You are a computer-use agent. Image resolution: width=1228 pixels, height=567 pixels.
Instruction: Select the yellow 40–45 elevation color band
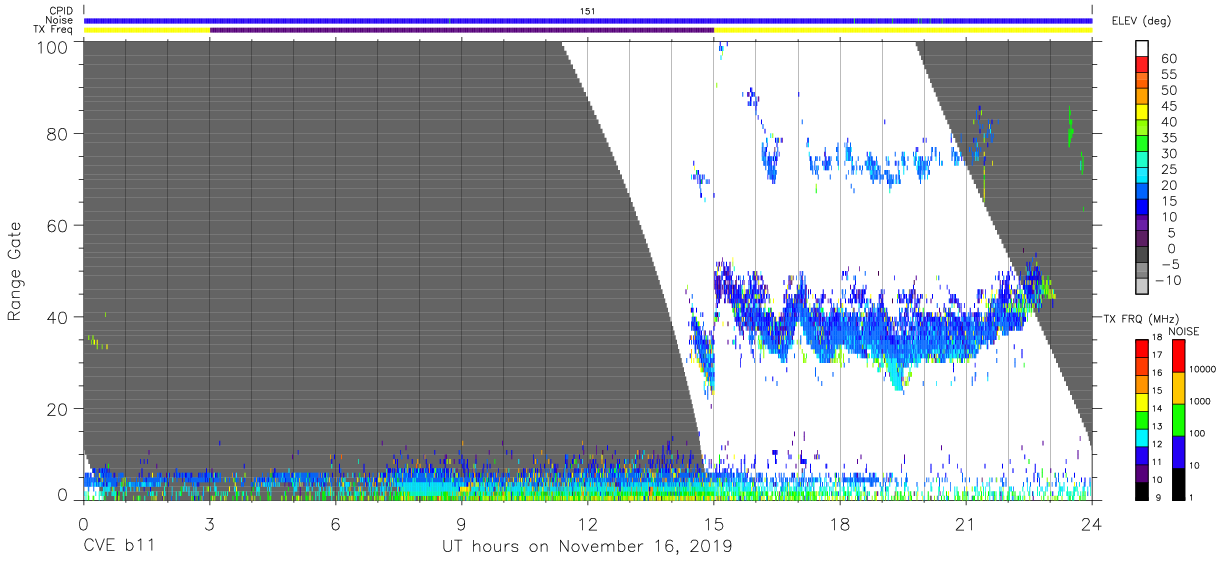1143,114
